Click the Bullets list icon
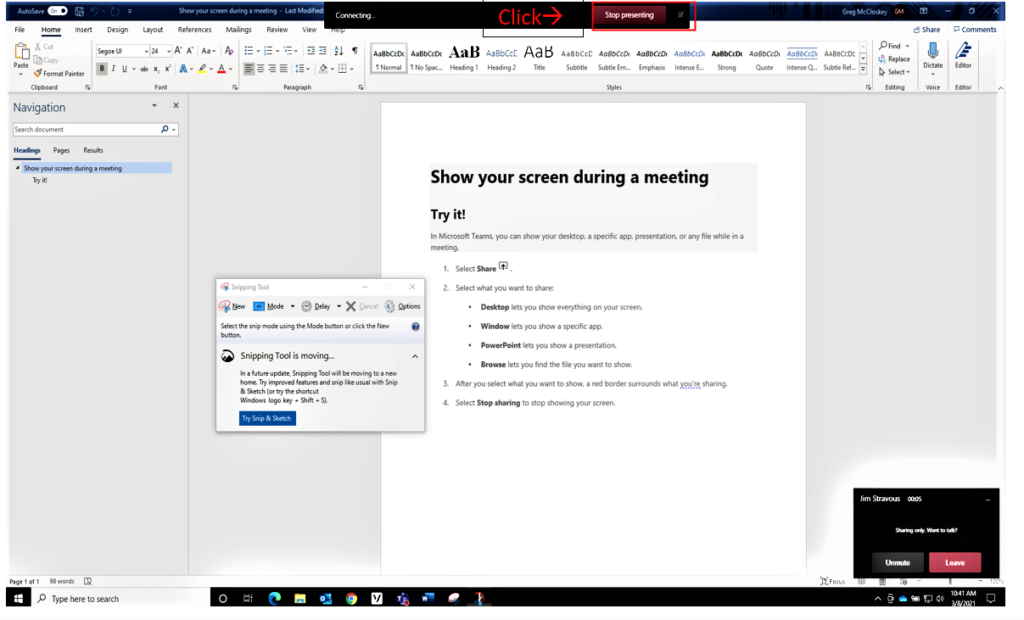Screen dimensions: 1024x620 click(x=248, y=50)
